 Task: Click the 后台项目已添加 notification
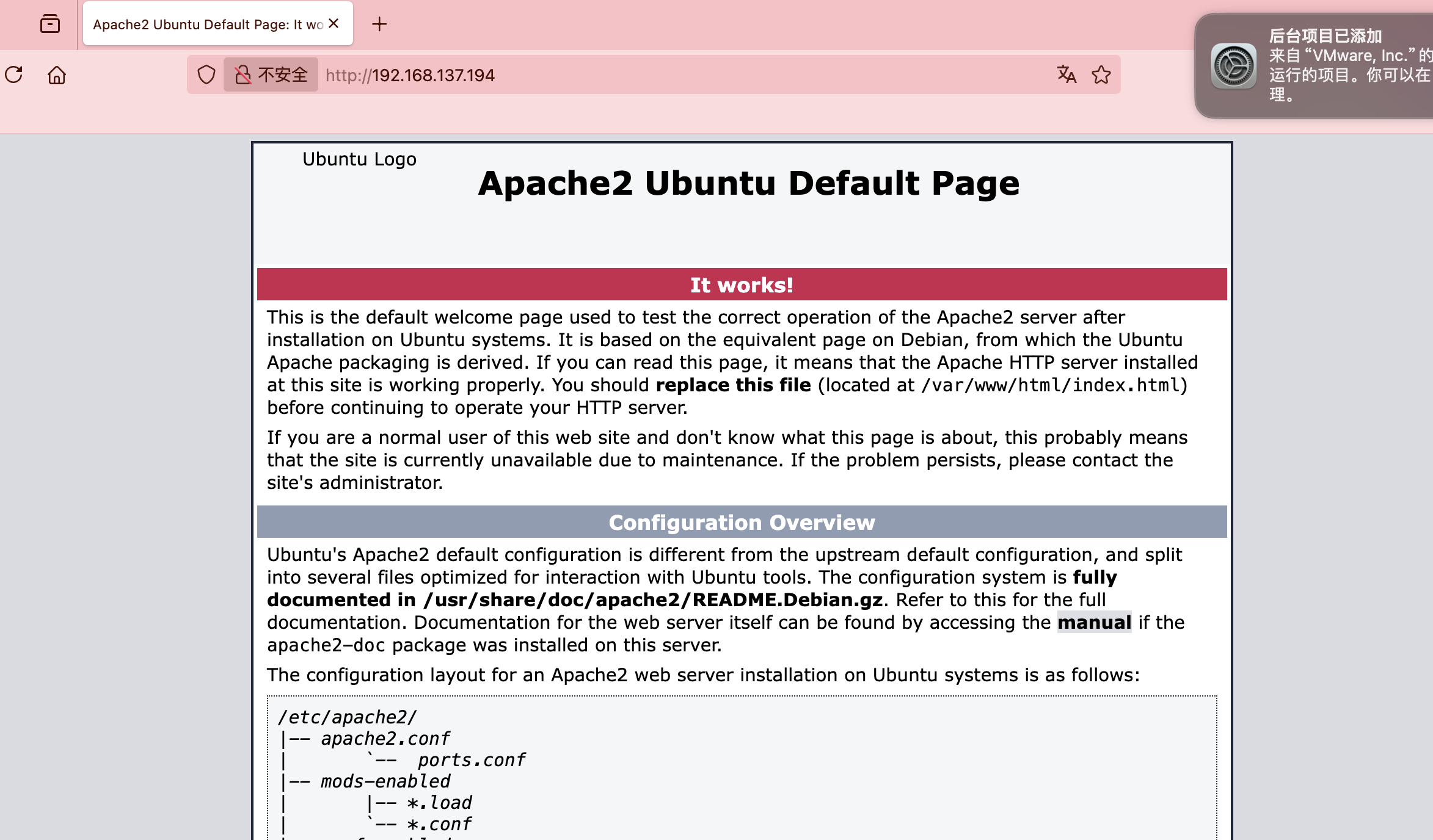point(1314,65)
